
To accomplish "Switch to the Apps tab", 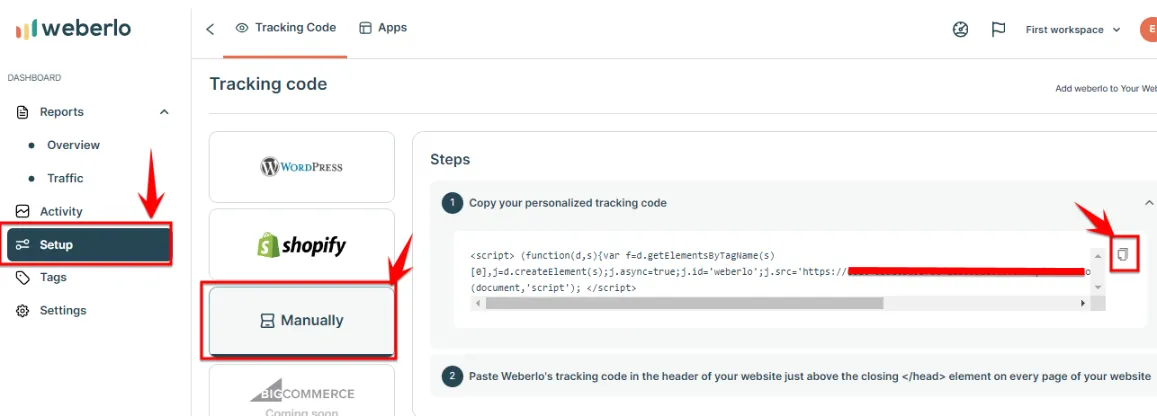I will [x=383, y=27].
